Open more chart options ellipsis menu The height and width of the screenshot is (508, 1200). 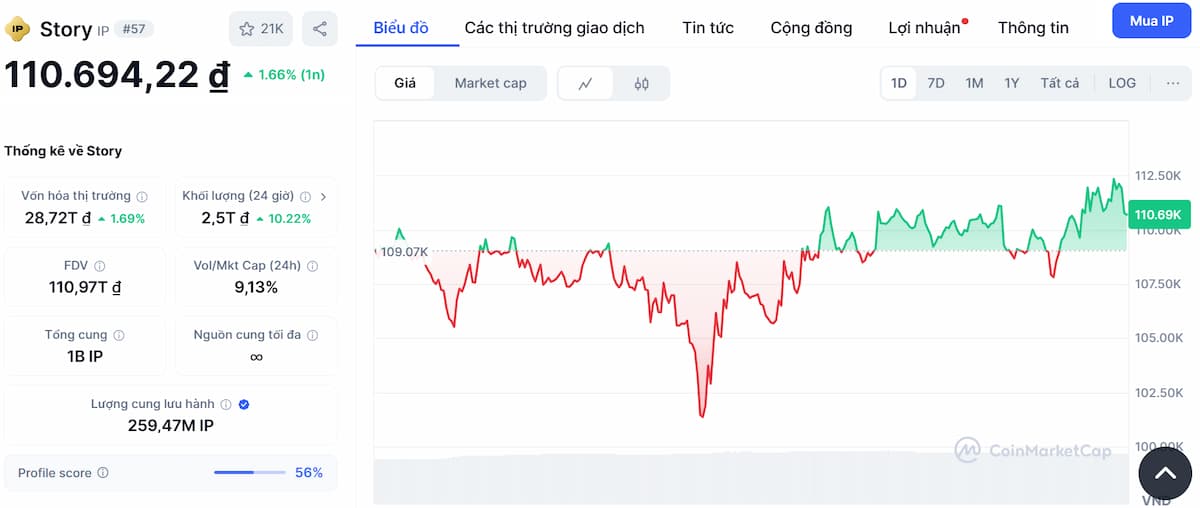pyautogui.click(x=1173, y=83)
